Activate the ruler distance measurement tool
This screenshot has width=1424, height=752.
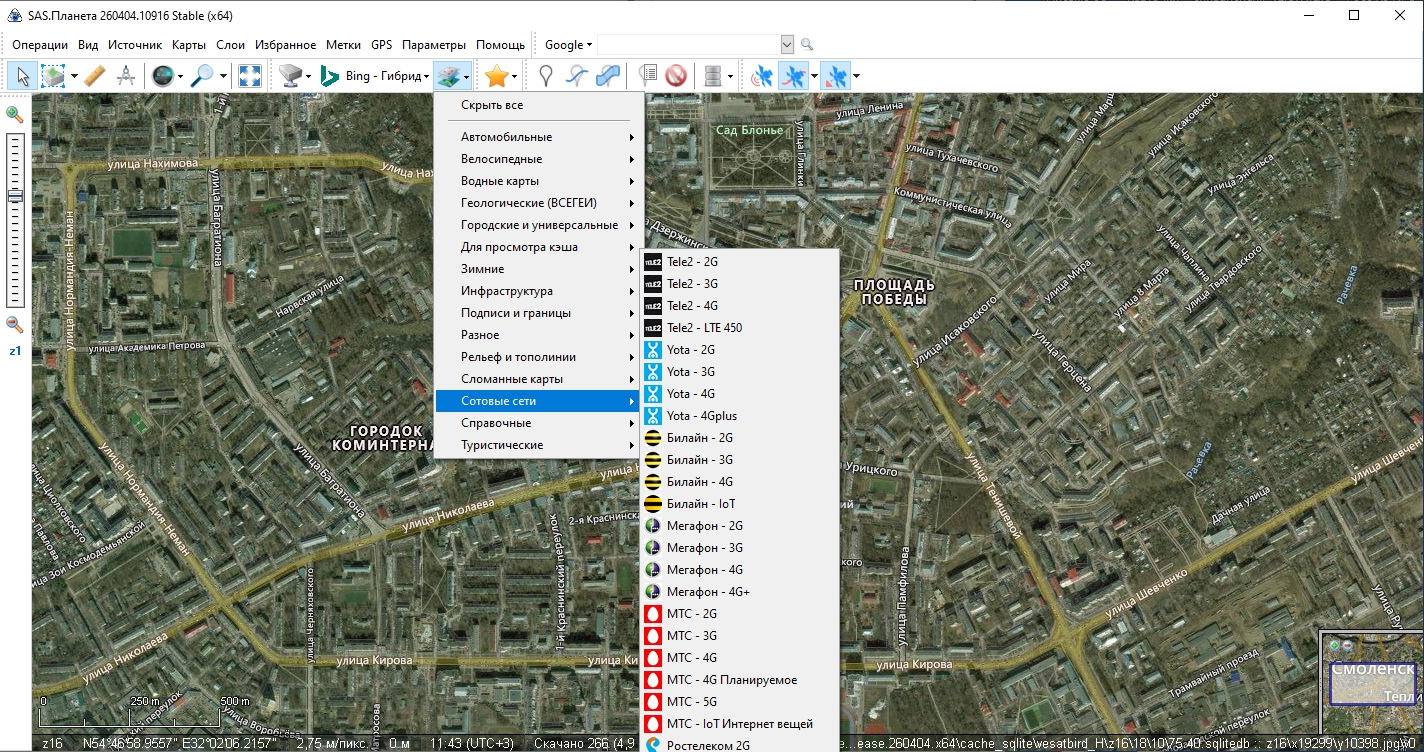(x=95, y=76)
